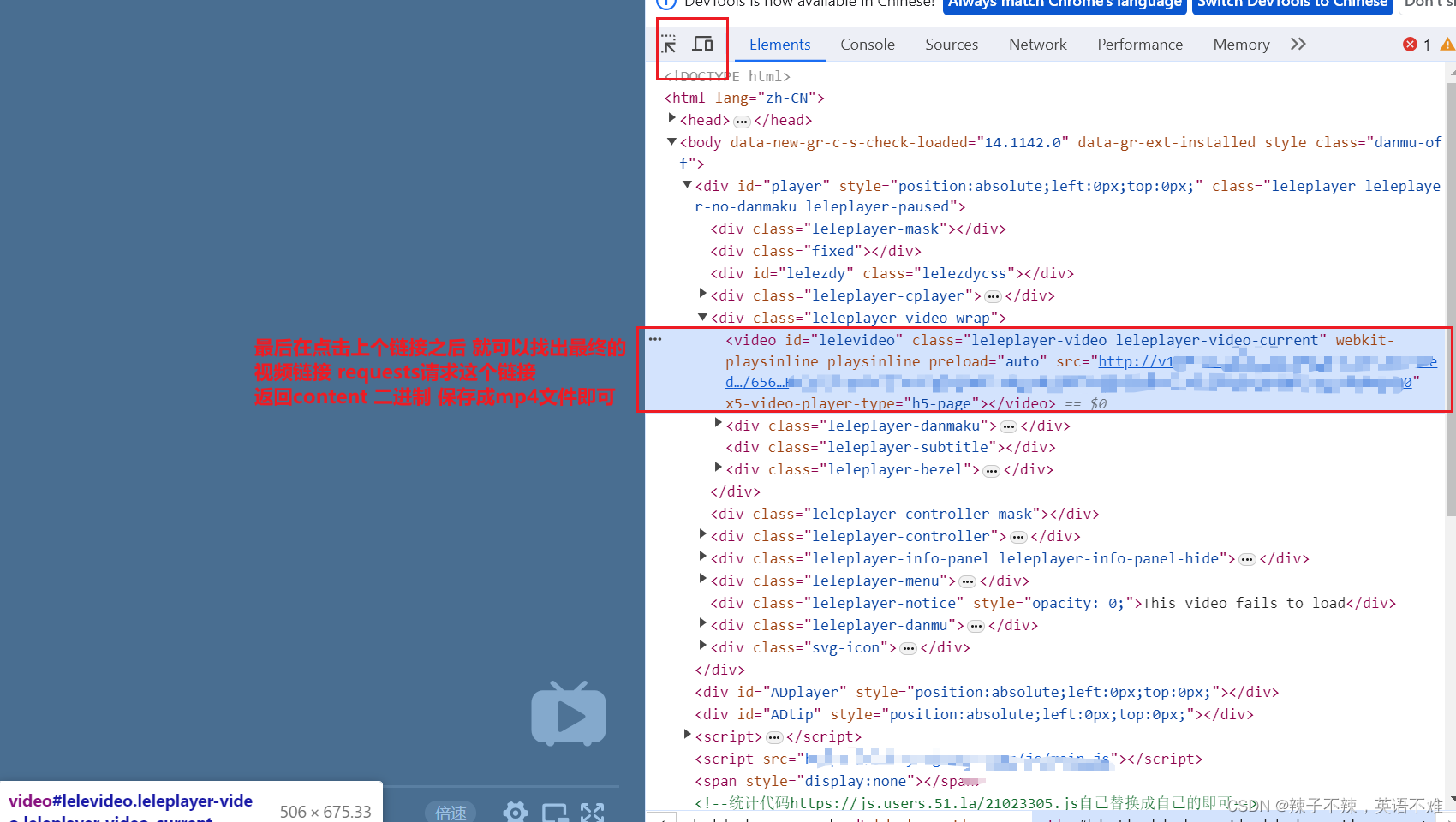The height and width of the screenshot is (822, 1456).
Task: Expand the leleplayer-controller div
Action: 703,534
